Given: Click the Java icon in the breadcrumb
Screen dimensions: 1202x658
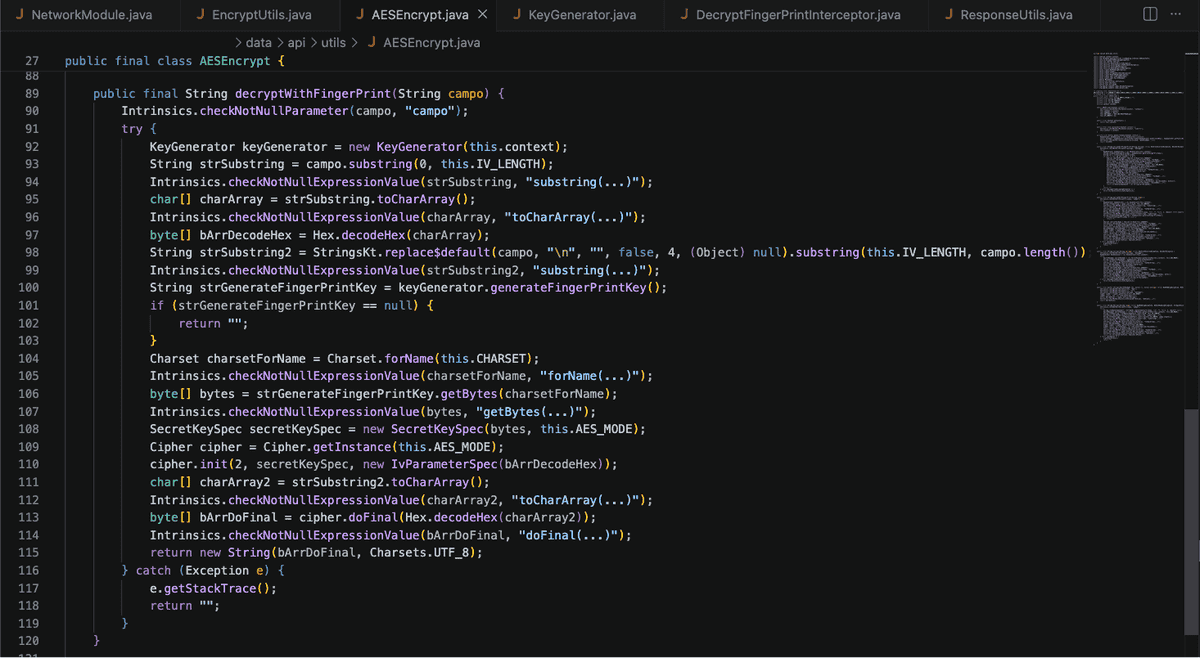Looking at the screenshot, I should (x=372, y=43).
